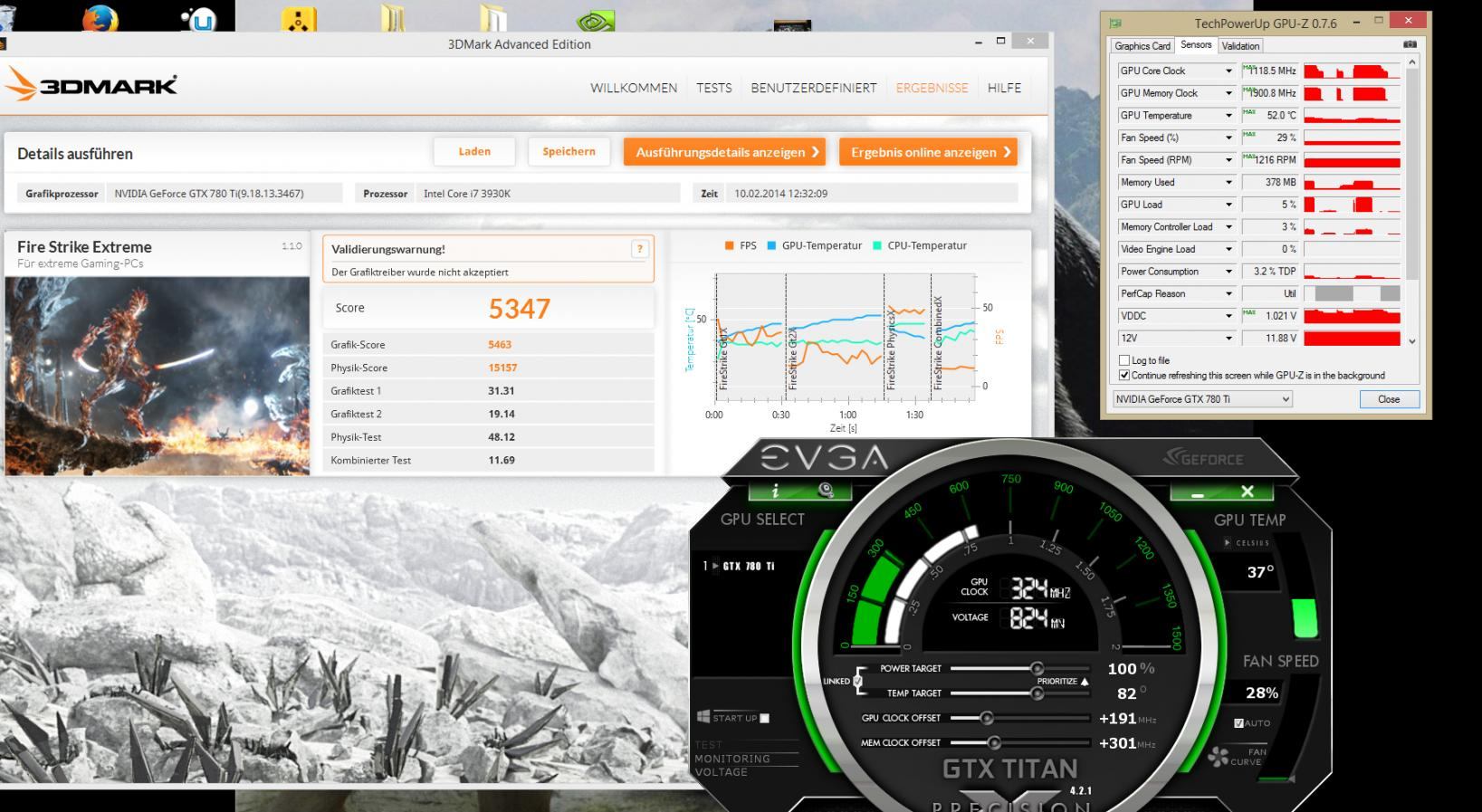Open the GPU Temperature sensor dropdown
The image size is (1482, 812).
point(1229,115)
